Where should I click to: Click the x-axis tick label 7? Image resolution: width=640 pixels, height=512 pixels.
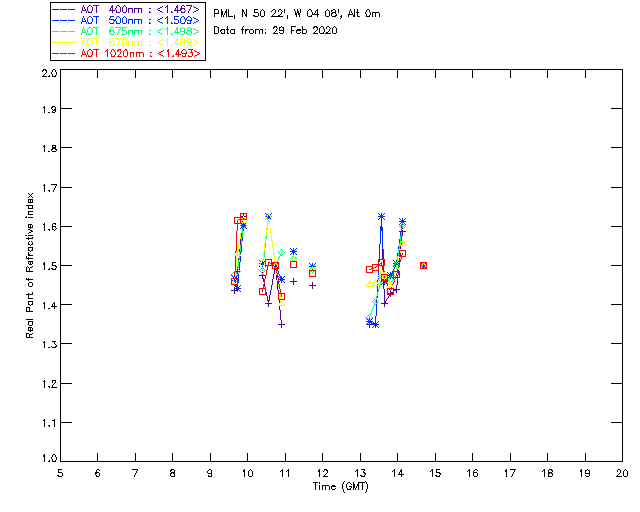click(x=135, y=473)
